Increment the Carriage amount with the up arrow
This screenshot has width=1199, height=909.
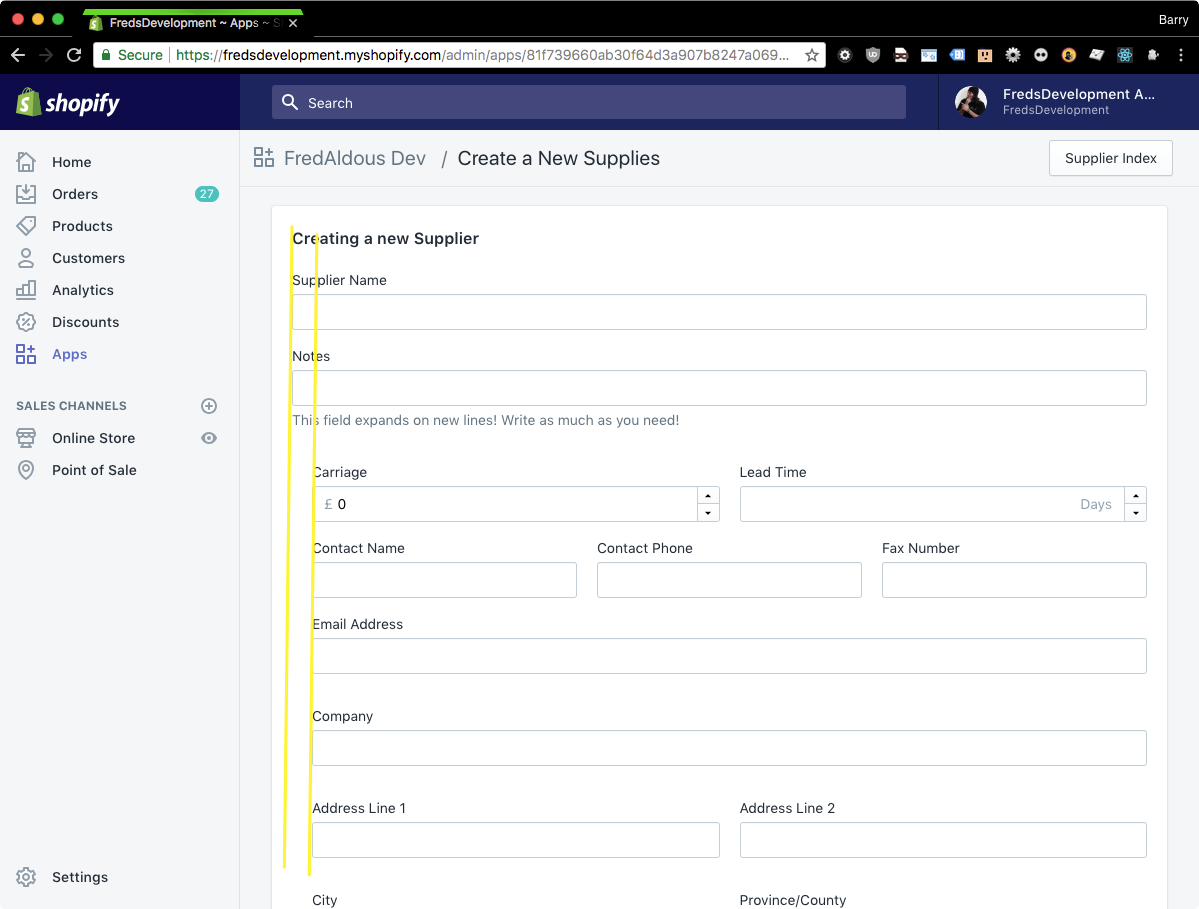(x=709, y=495)
